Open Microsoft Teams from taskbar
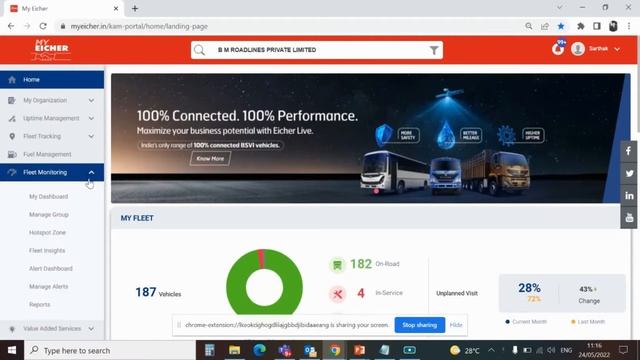640x360 pixels. [284, 350]
